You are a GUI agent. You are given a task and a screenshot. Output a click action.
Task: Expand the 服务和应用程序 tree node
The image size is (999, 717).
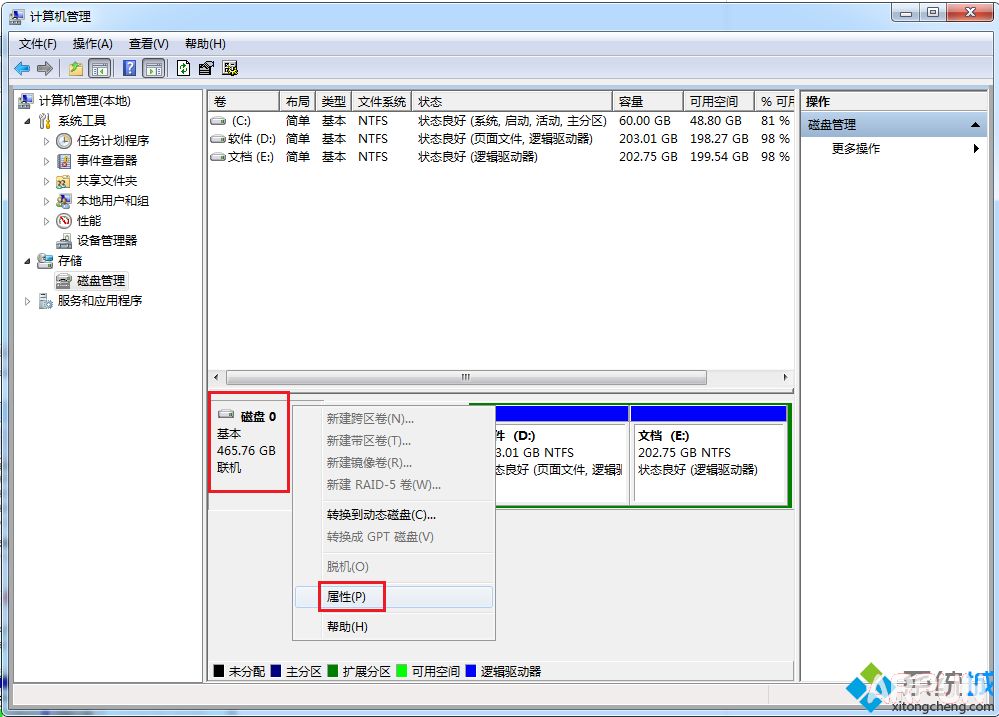(28, 301)
